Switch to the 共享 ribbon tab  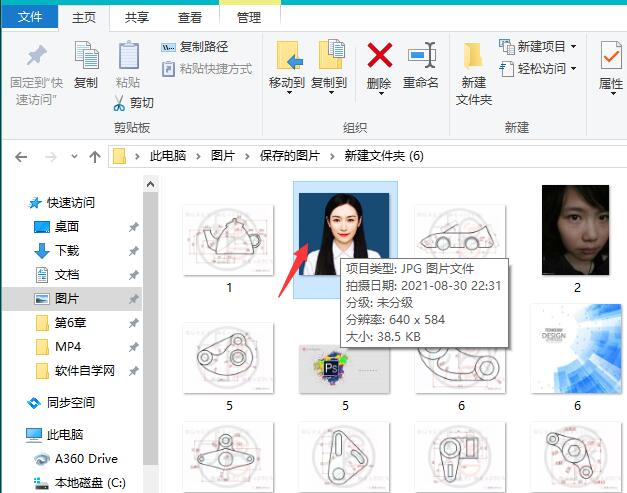pyautogui.click(x=136, y=17)
